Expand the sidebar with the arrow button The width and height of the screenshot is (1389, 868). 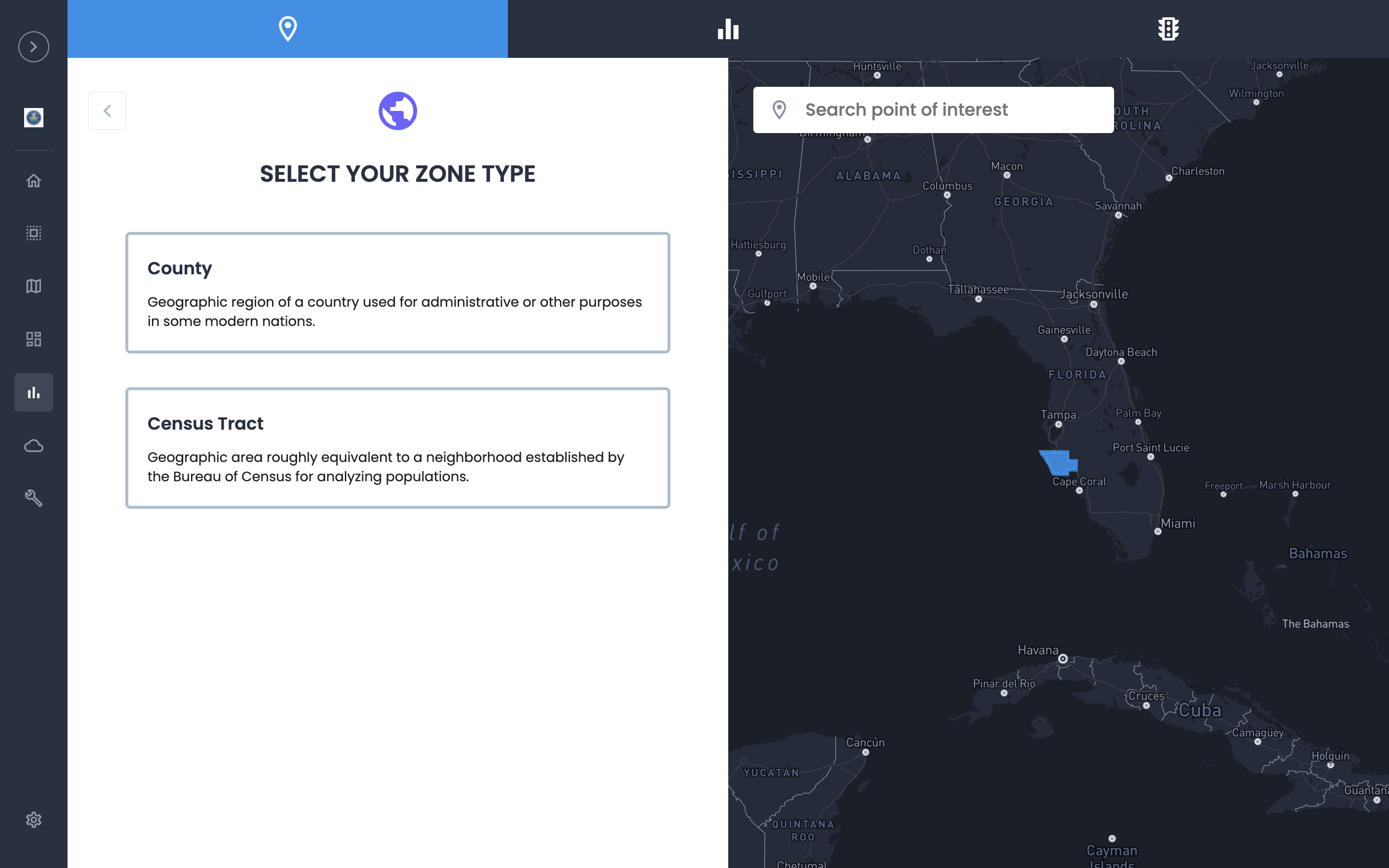pos(33,46)
